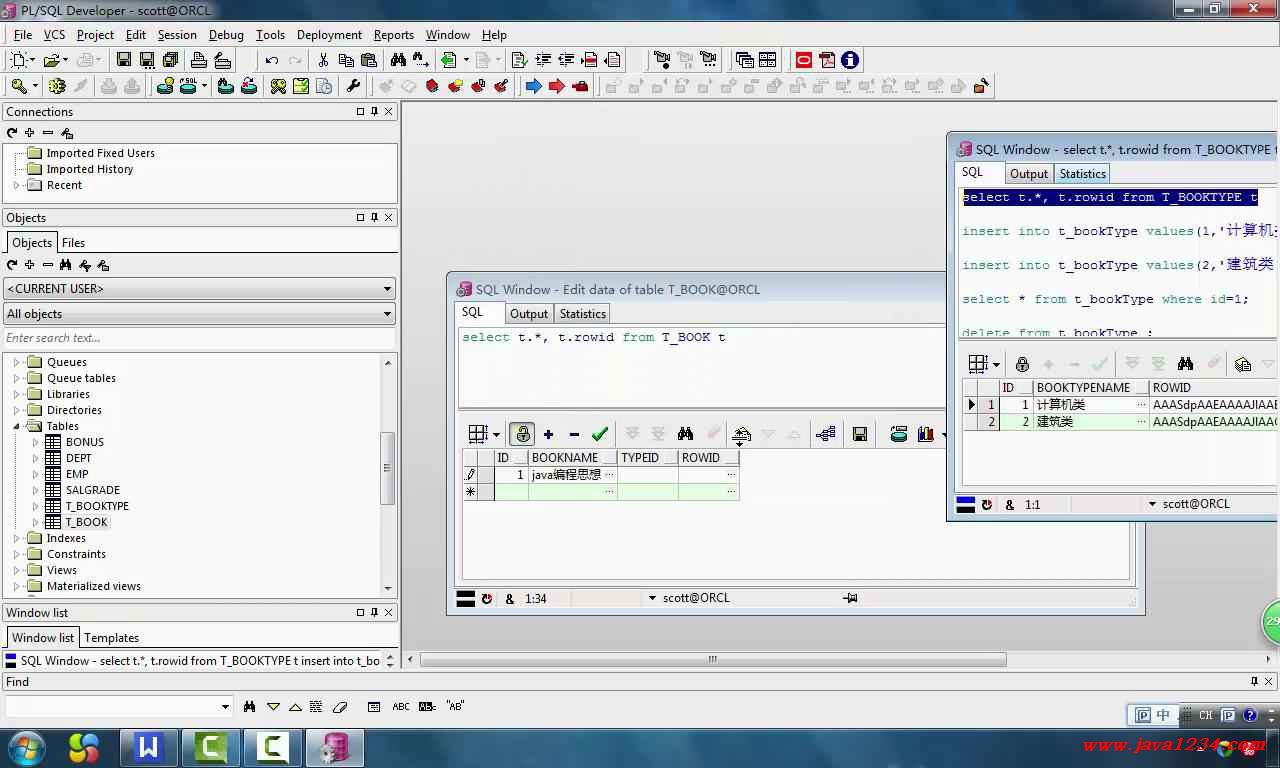This screenshot has width=1280, height=768.
Task: Click binoculars Query by example in T_BOOK toolbar
Action: pyautogui.click(x=685, y=434)
